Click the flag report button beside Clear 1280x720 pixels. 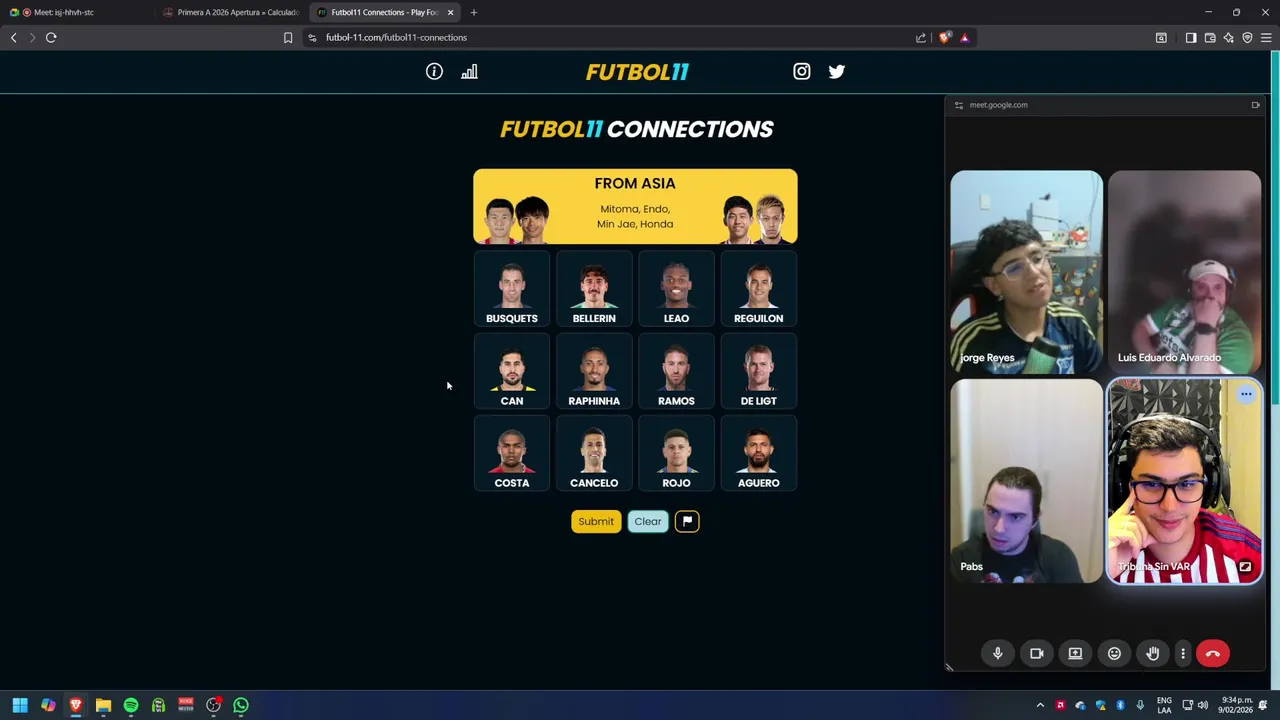click(x=687, y=521)
